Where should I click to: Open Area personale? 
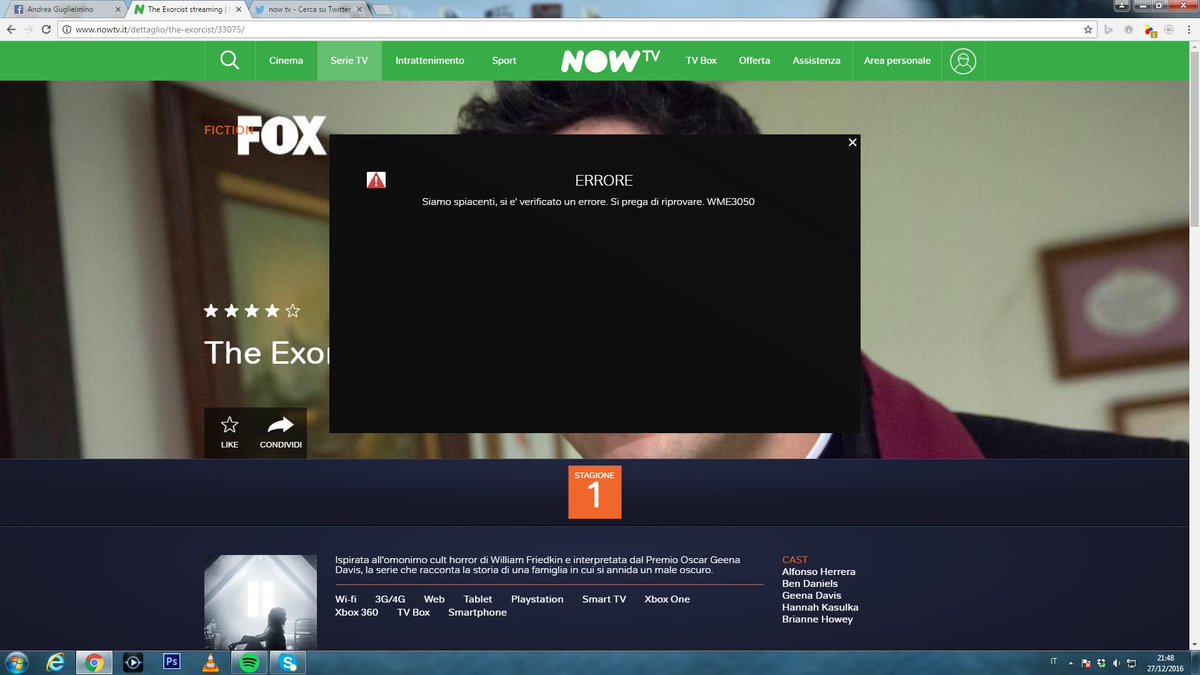(x=897, y=60)
